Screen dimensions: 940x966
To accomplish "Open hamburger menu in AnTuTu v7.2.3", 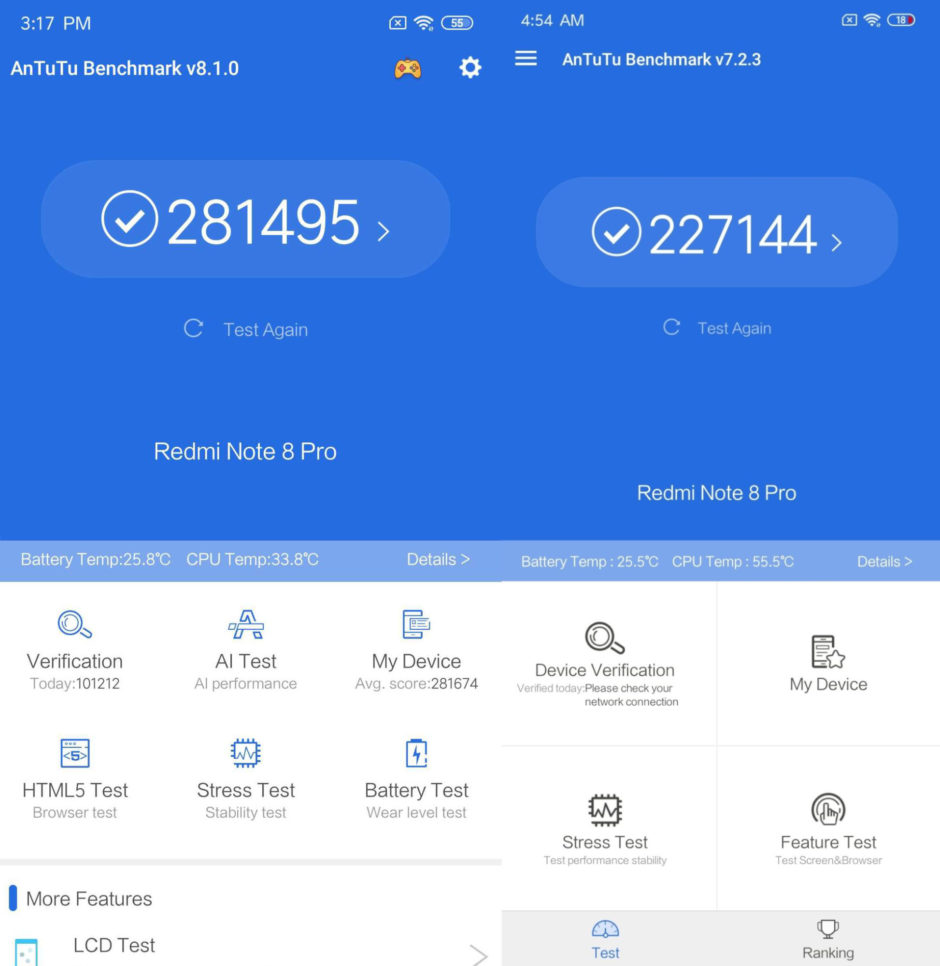I will tap(525, 59).
